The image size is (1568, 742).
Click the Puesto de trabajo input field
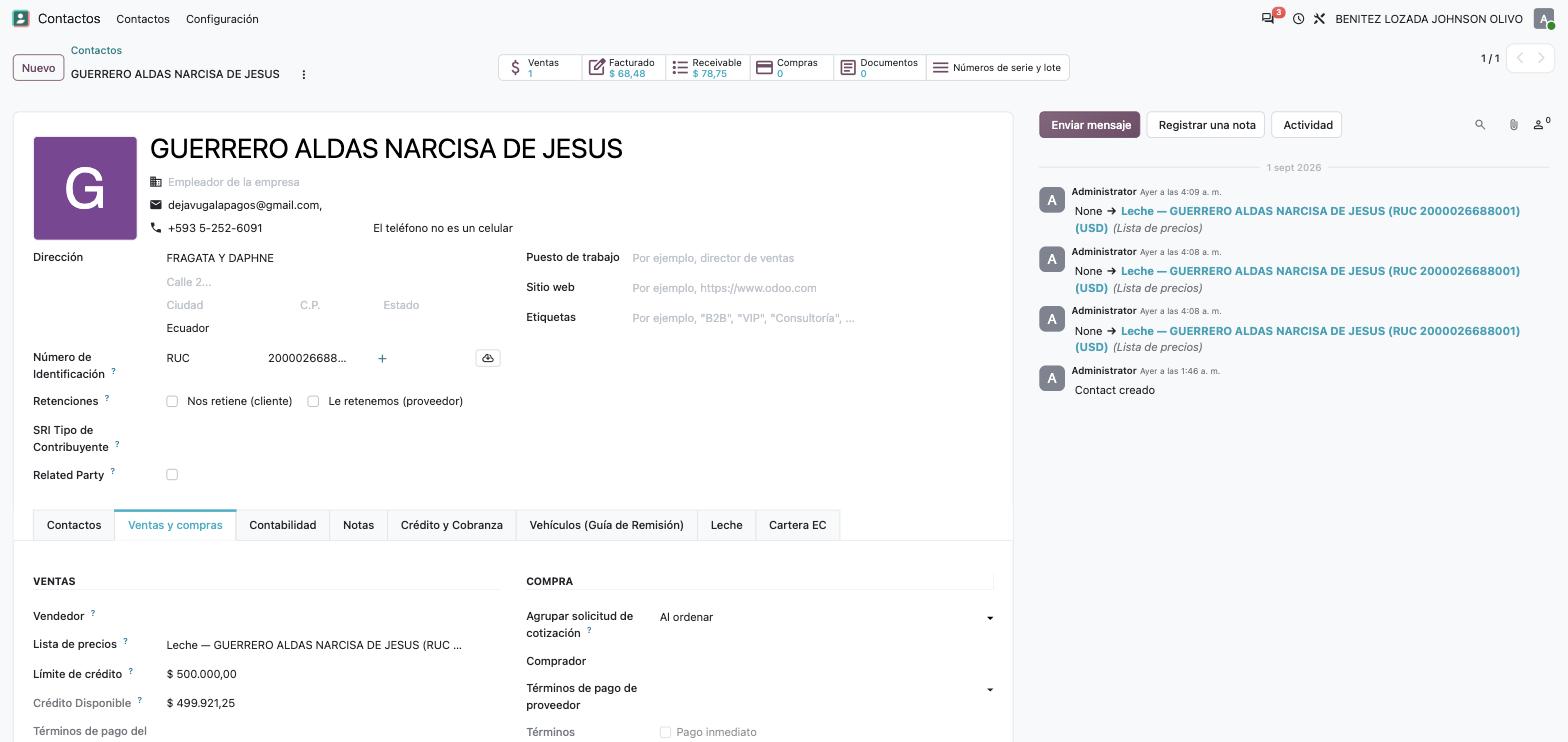click(x=812, y=258)
